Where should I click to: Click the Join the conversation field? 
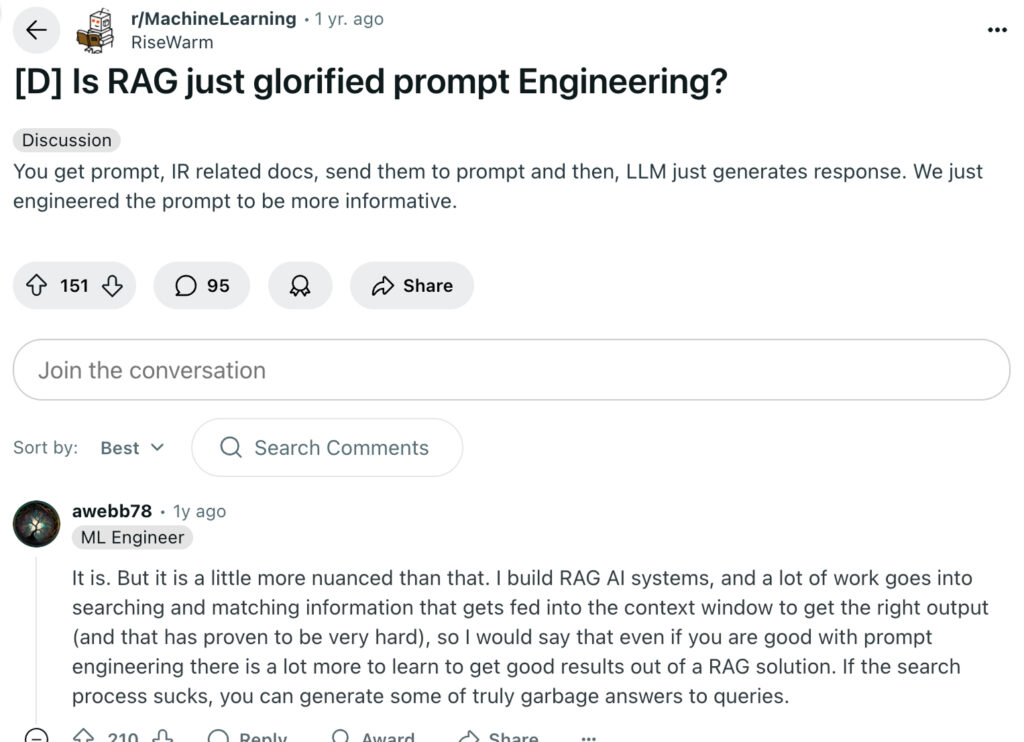pos(512,370)
